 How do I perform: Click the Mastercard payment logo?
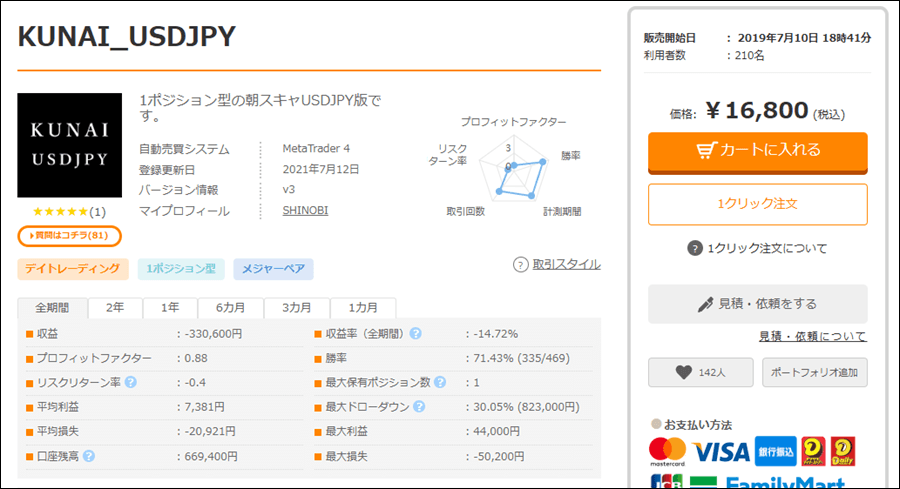668,452
